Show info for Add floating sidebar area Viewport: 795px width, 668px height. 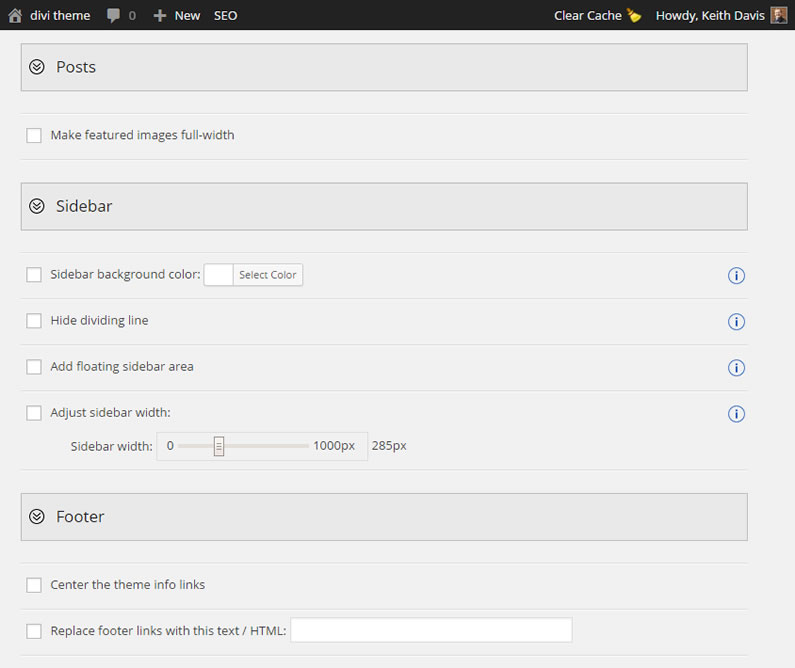736,368
